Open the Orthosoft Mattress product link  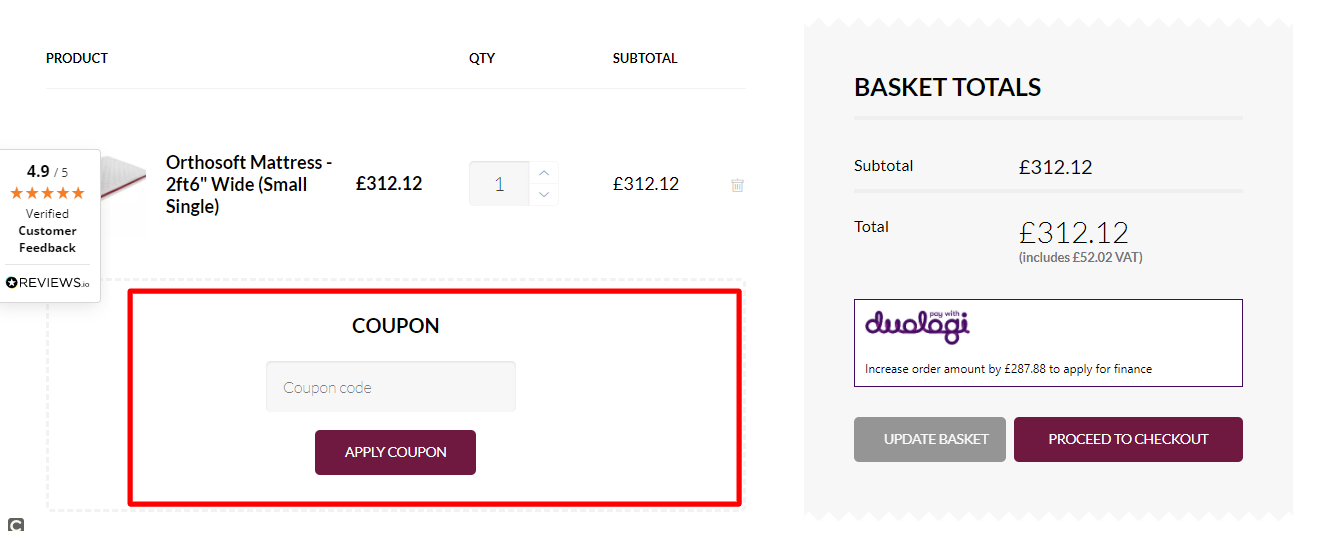249,184
